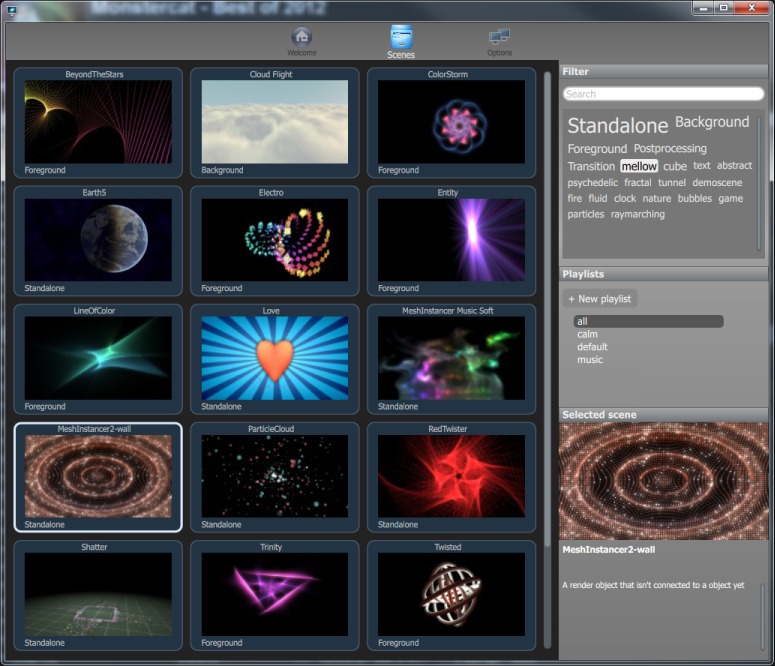This screenshot has width=775, height=666.
Task: Maximize the application window
Action: (x=723, y=8)
